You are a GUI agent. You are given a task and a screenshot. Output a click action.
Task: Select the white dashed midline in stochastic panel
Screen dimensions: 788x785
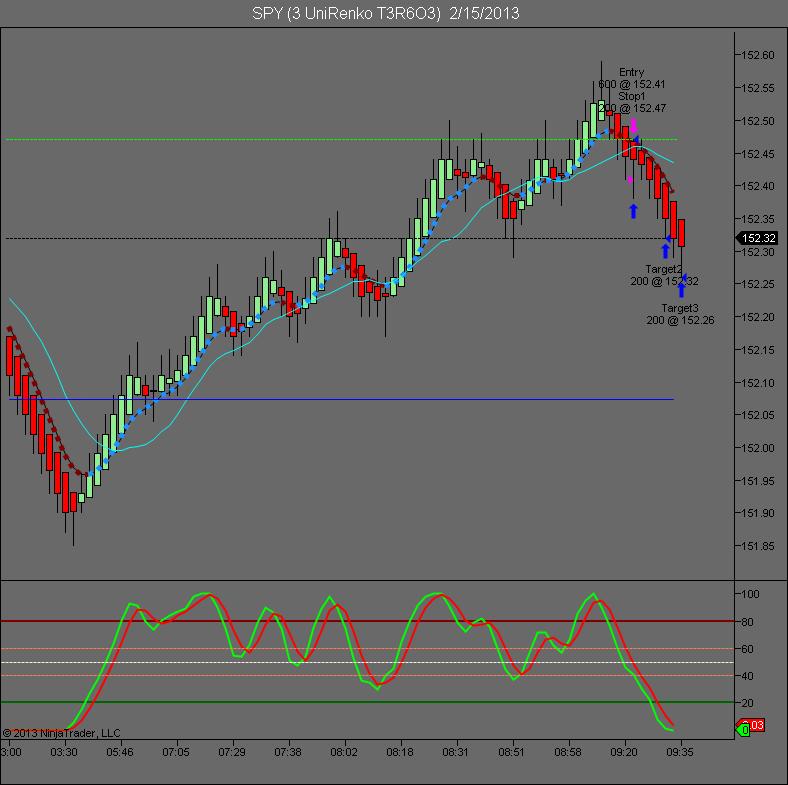[x=367, y=662]
